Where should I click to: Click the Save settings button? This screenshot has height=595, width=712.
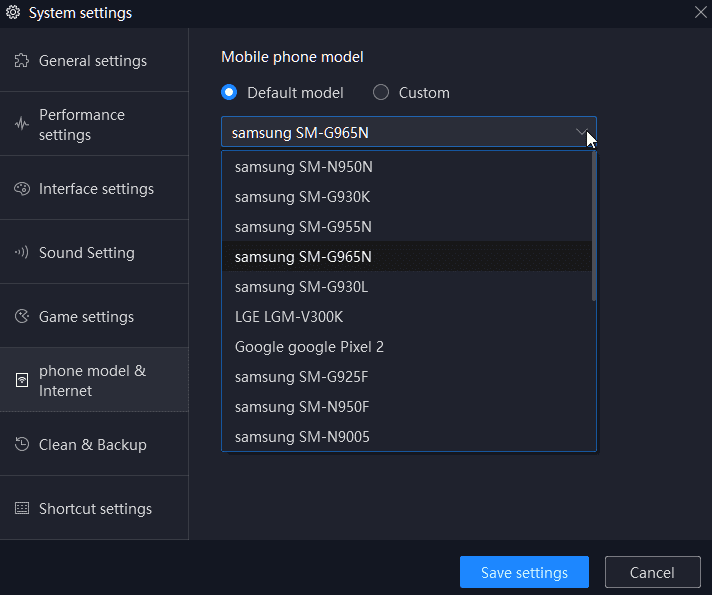coord(524,572)
